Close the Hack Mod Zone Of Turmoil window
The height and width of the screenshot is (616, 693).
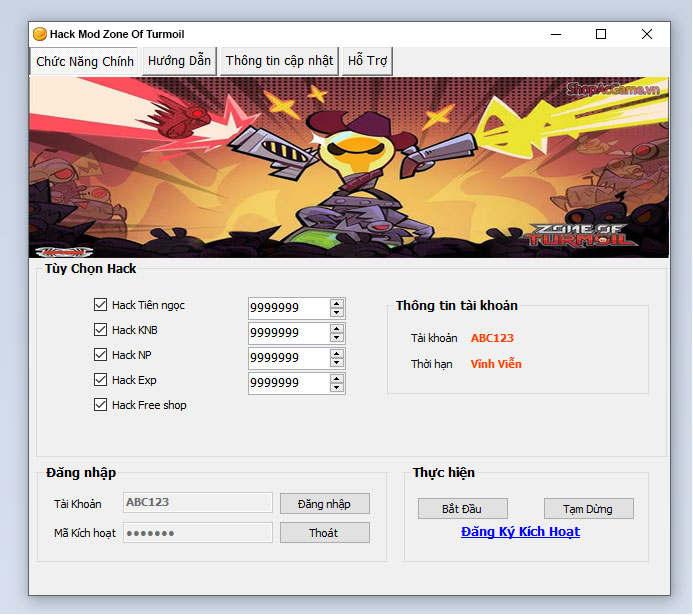[x=647, y=34]
